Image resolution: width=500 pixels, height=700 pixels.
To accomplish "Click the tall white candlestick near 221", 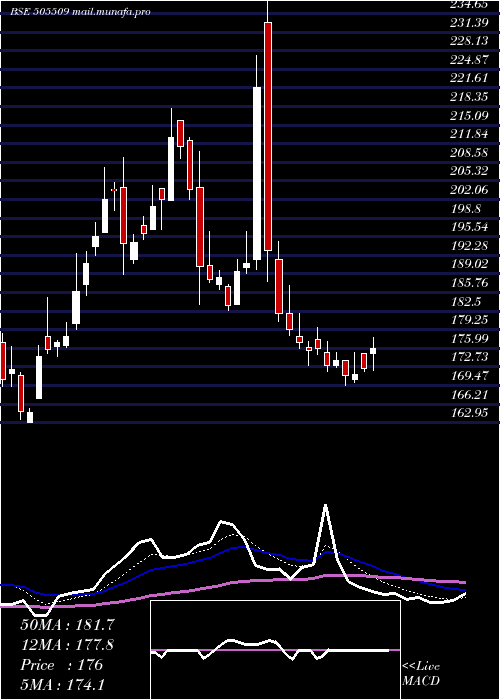I will pos(257,173).
